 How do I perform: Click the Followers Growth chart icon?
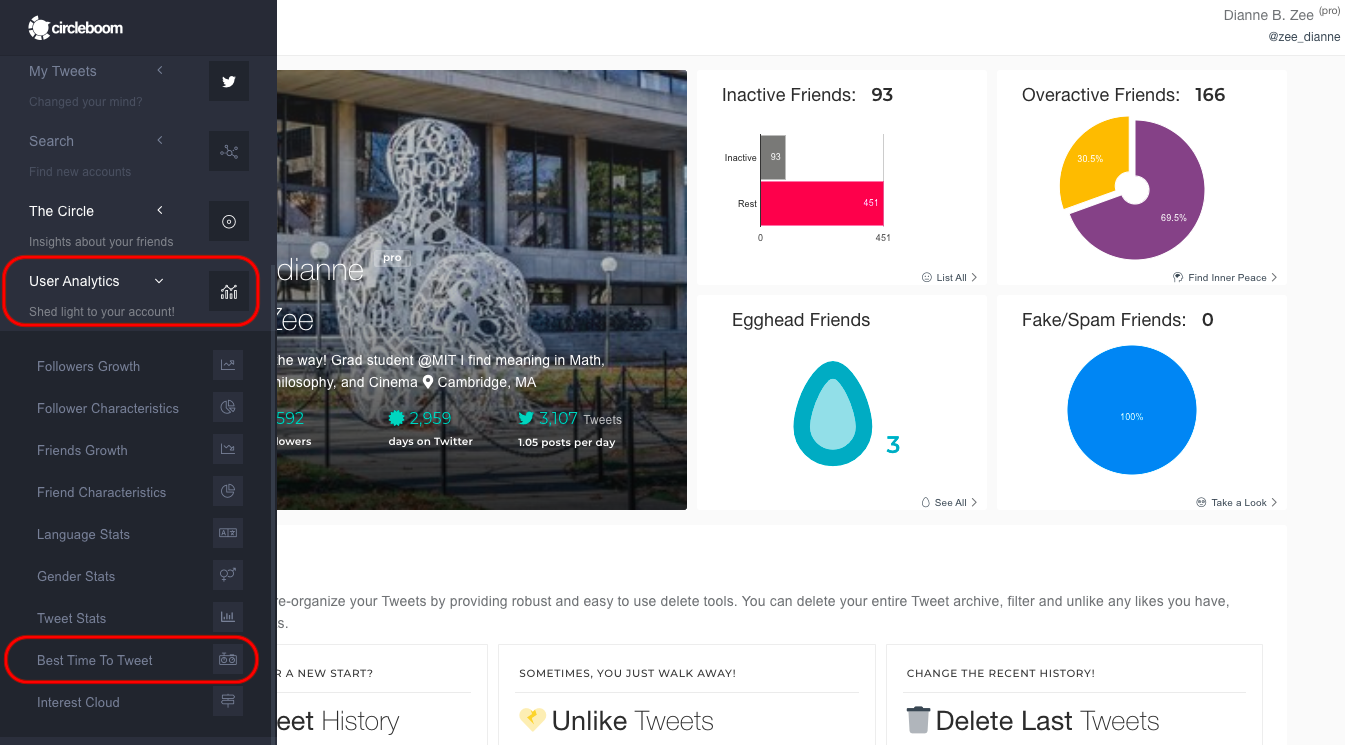pyautogui.click(x=228, y=366)
